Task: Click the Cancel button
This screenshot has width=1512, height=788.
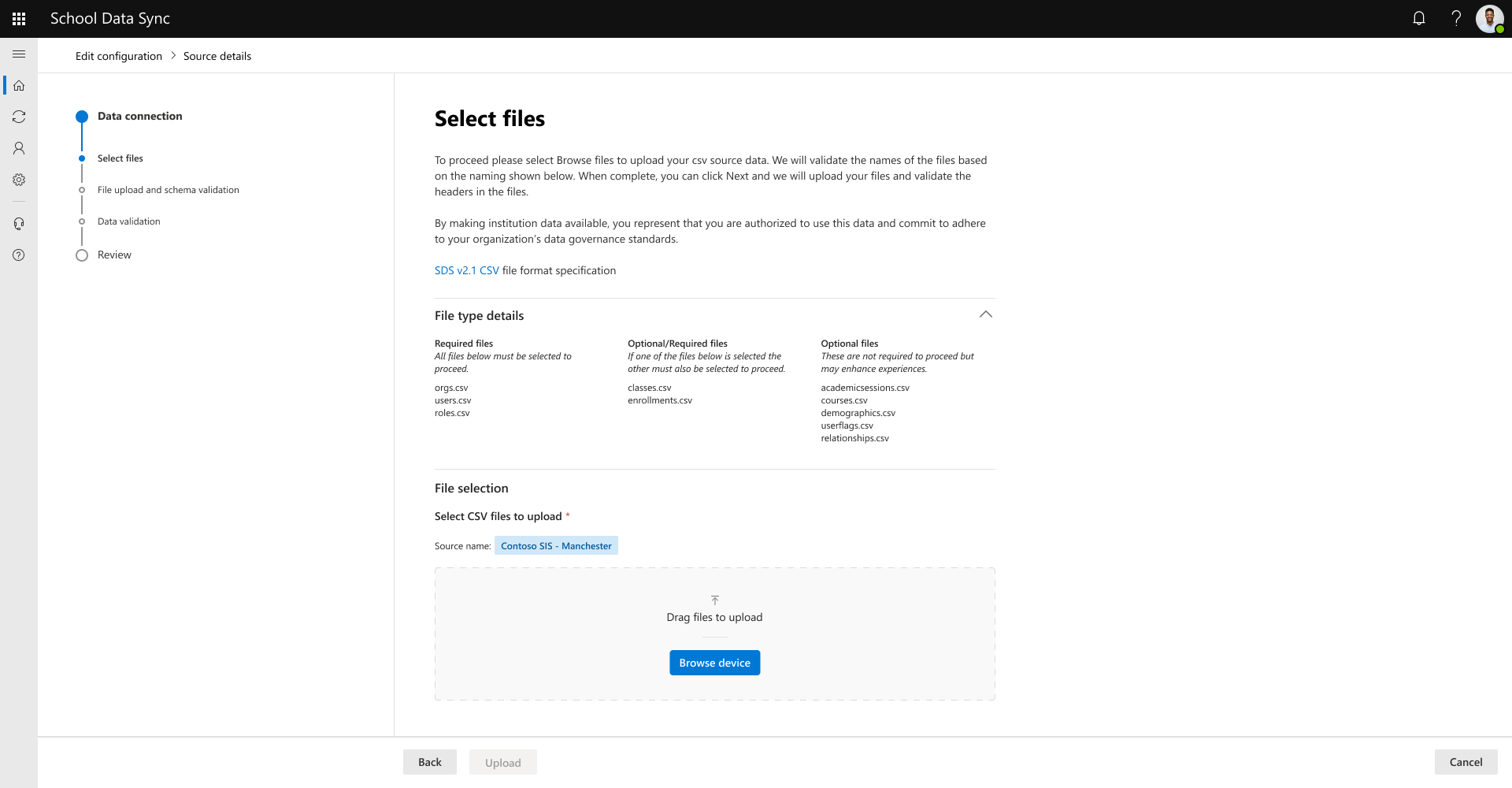Action: tap(1466, 762)
